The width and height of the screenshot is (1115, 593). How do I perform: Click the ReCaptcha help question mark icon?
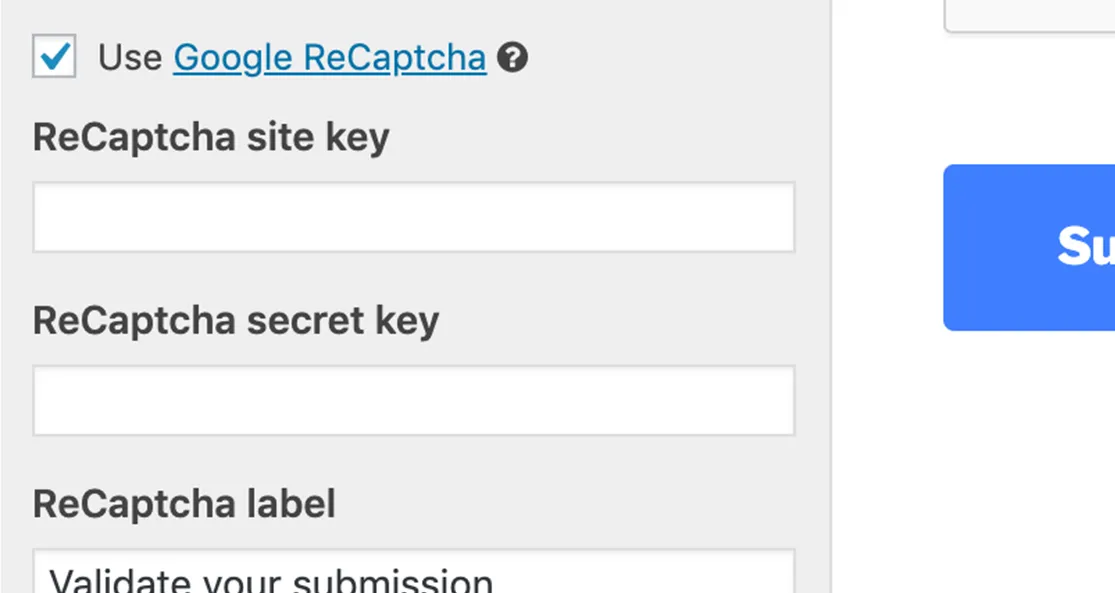(512, 58)
